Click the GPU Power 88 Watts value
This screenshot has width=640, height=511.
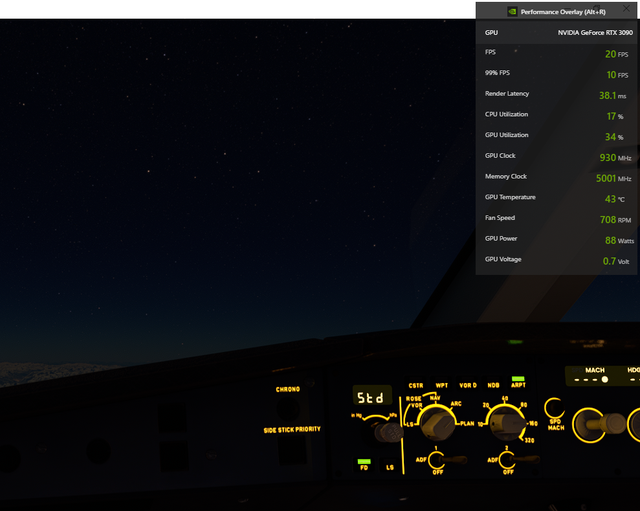coord(620,240)
